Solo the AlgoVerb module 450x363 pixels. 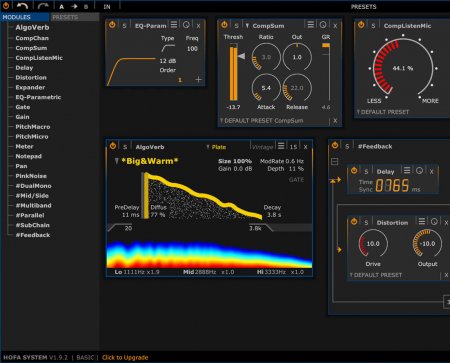[125, 147]
